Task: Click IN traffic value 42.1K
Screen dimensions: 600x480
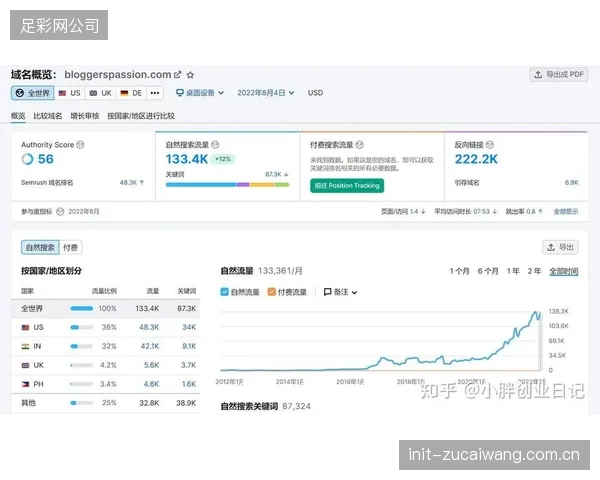Action: pos(150,346)
